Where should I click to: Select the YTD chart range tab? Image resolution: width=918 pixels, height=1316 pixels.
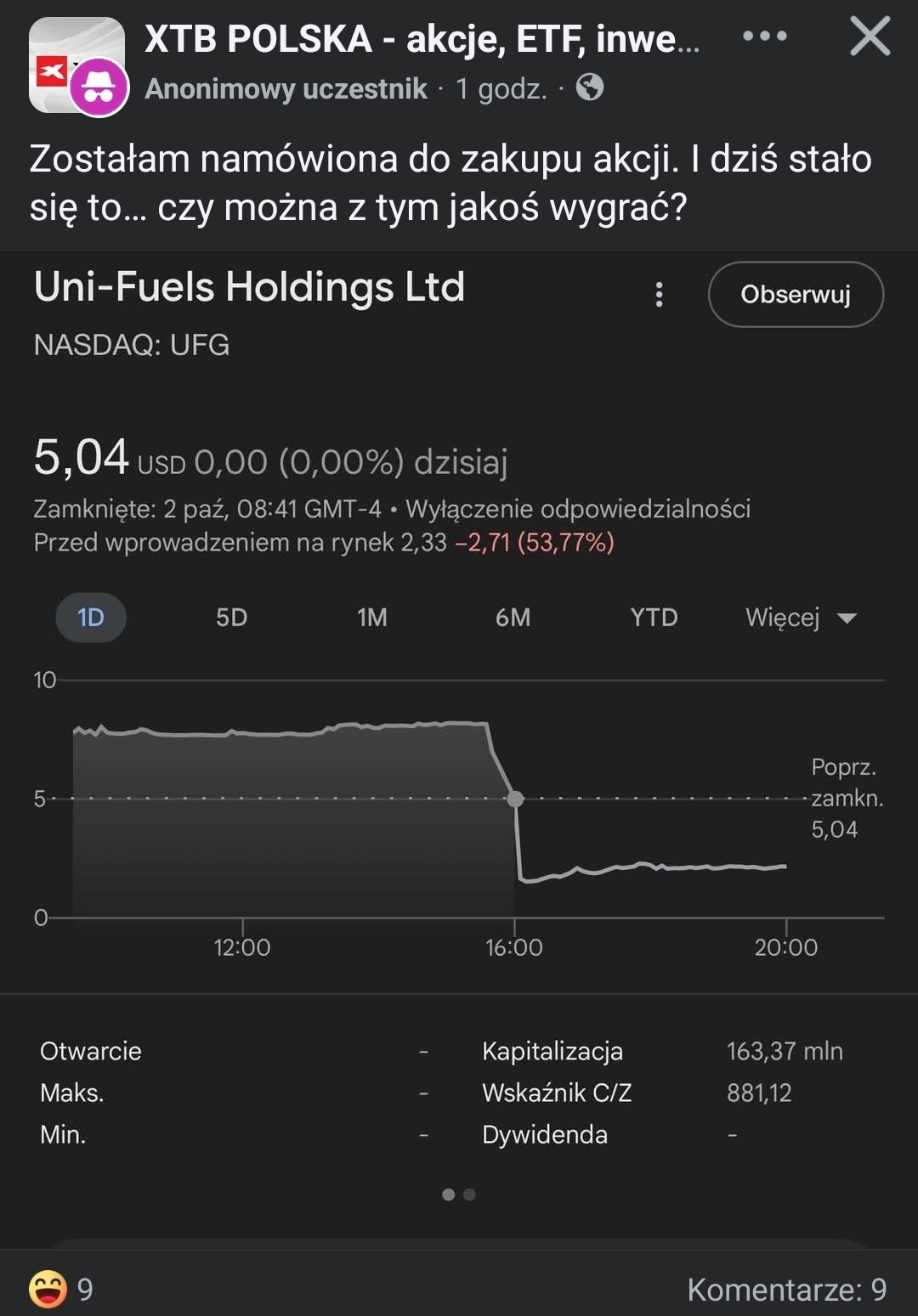(654, 618)
